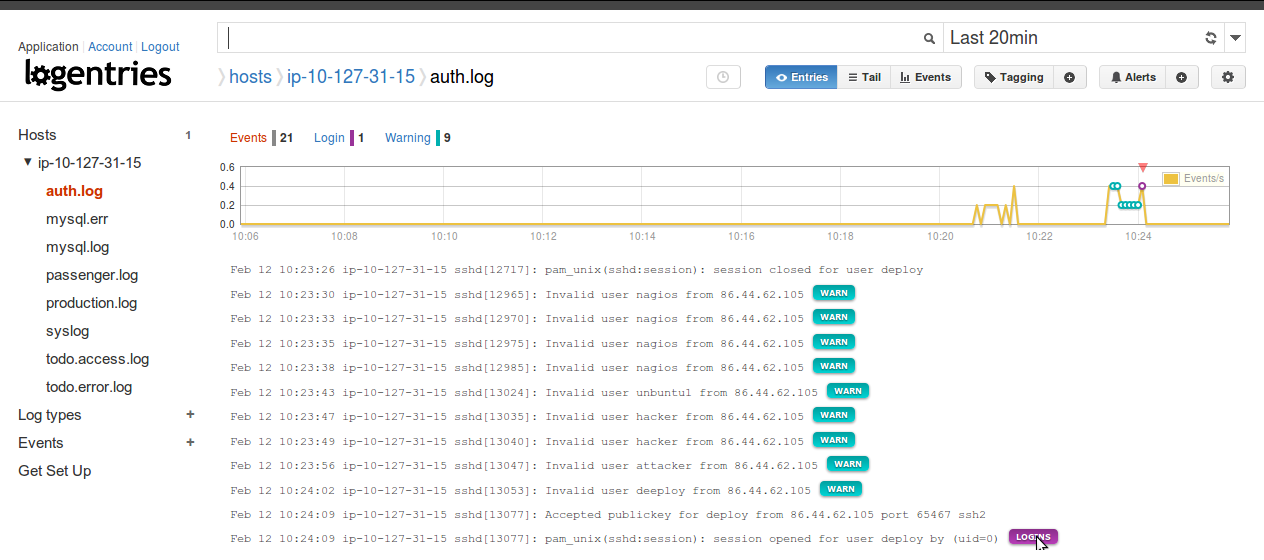The width and height of the screenshot is (1264, 560).
Task: Click the plus button beside Tagging
Action: click(x=1069, y=77)
